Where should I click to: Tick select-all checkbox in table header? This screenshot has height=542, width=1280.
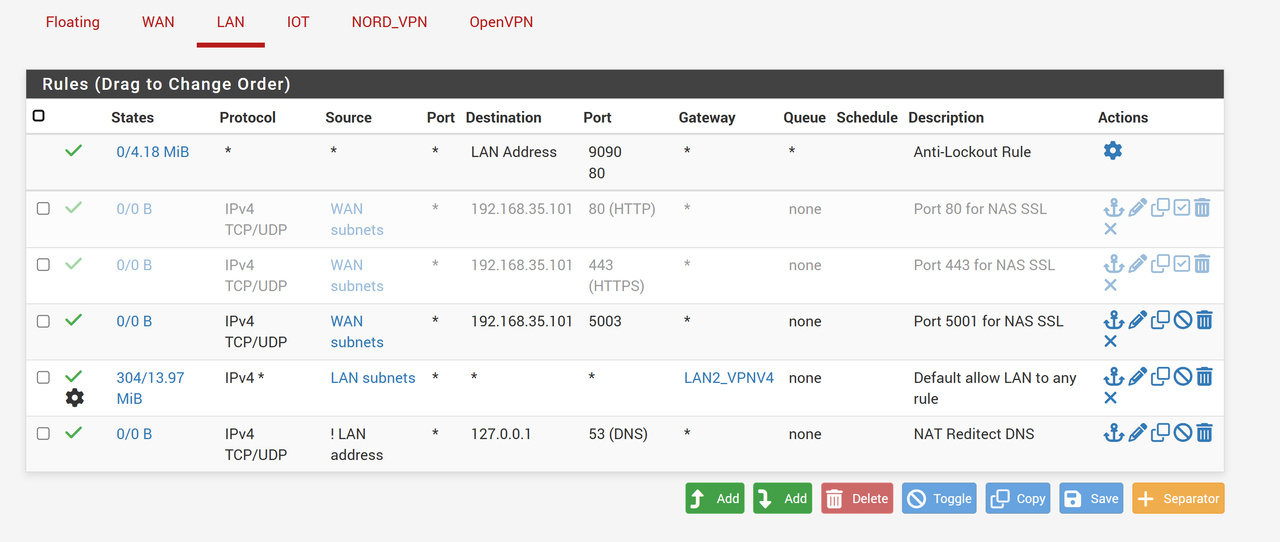(x=38, y=116)
